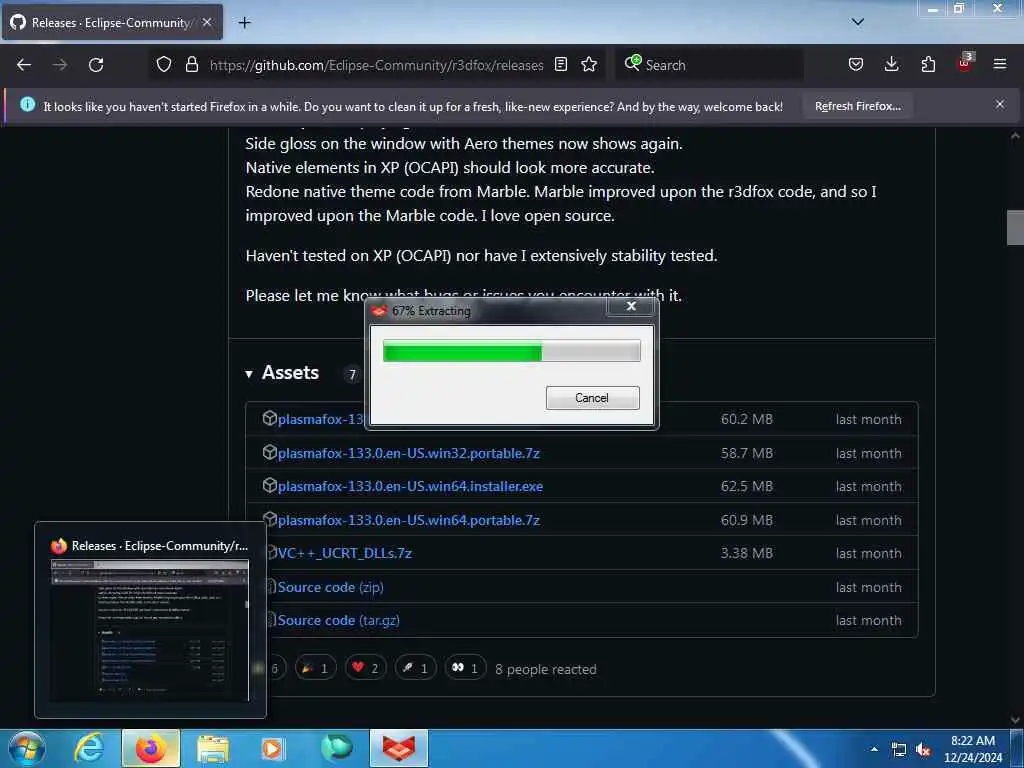The height and width of the screenshot is (768, 1024).
Task: Open a new tab with plus button
Action: pos(244,23)
